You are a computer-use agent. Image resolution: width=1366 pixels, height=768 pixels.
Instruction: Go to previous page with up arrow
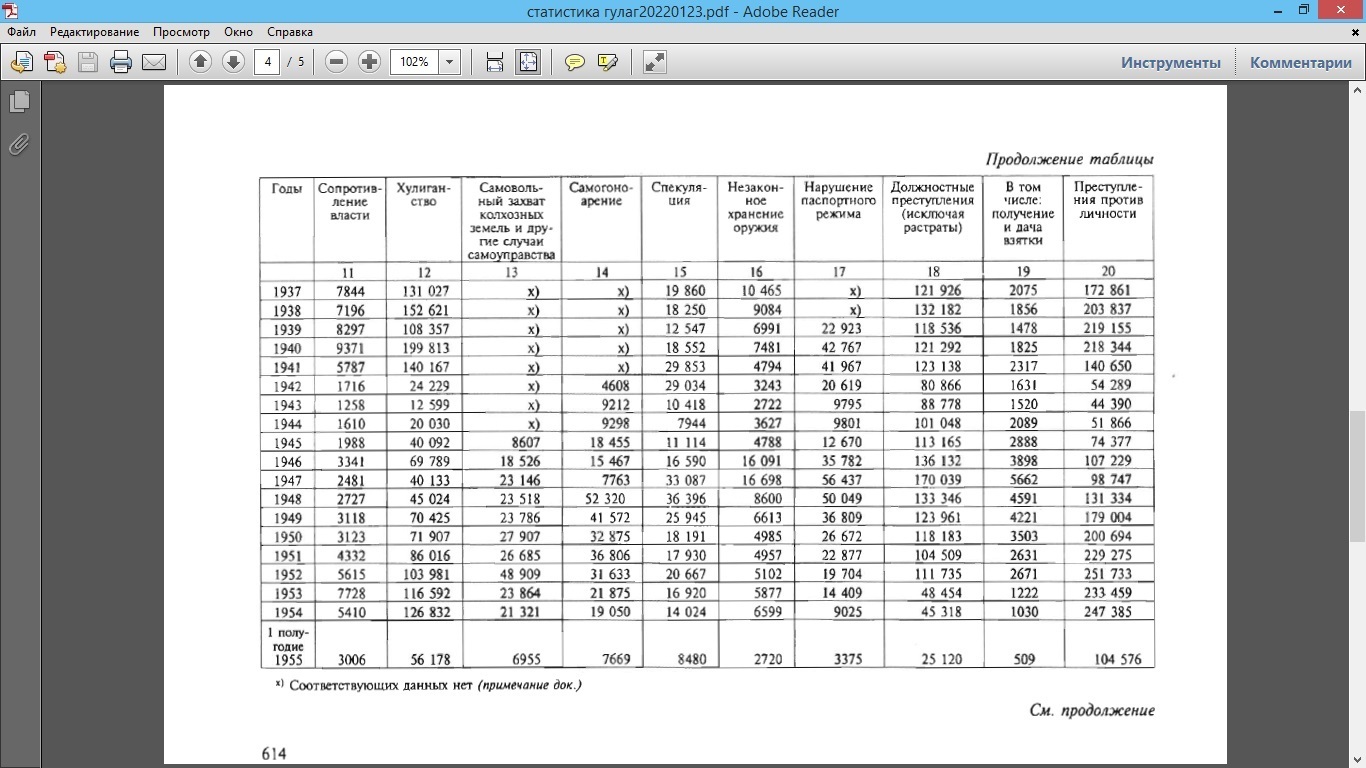(200, 62)
